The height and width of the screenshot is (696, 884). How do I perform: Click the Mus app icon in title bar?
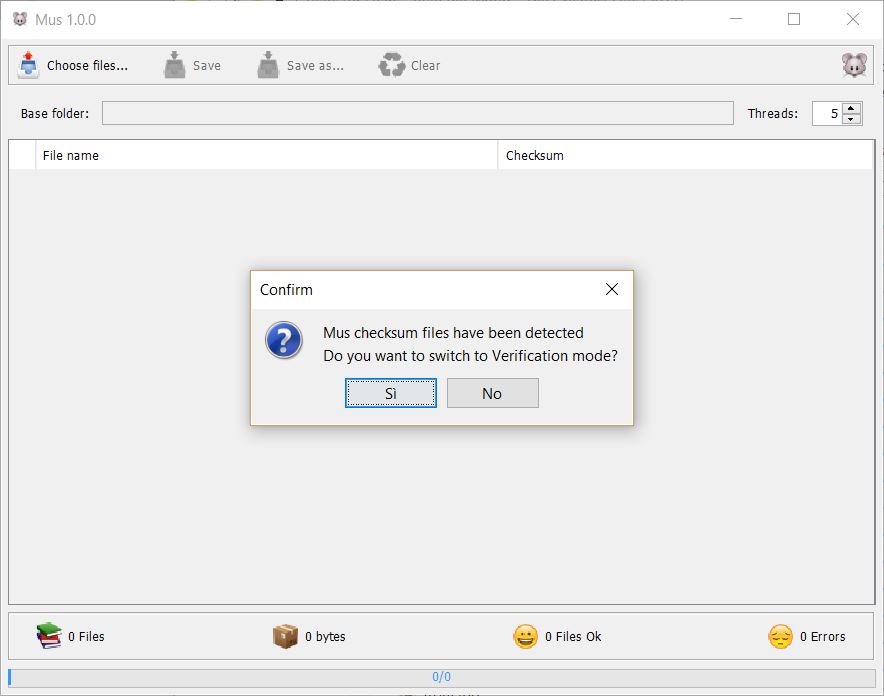pyautogui.click(x=20, y=19)
